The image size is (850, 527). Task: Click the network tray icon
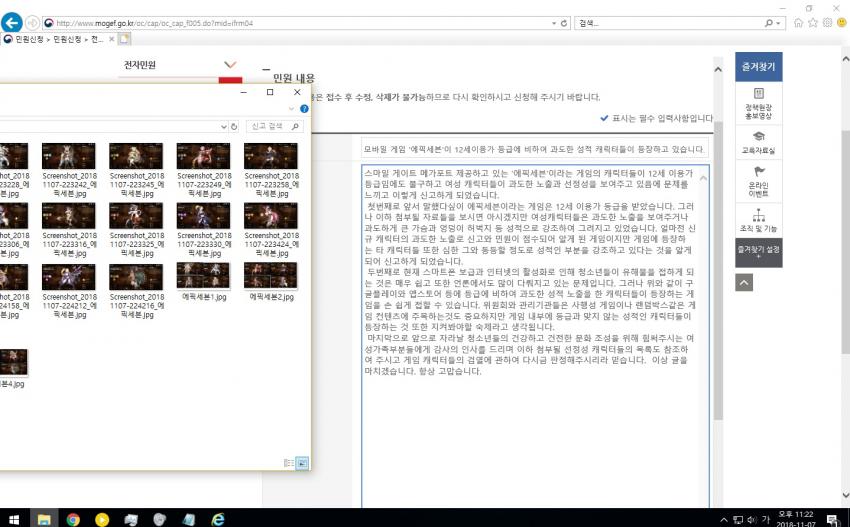[738, 519]
